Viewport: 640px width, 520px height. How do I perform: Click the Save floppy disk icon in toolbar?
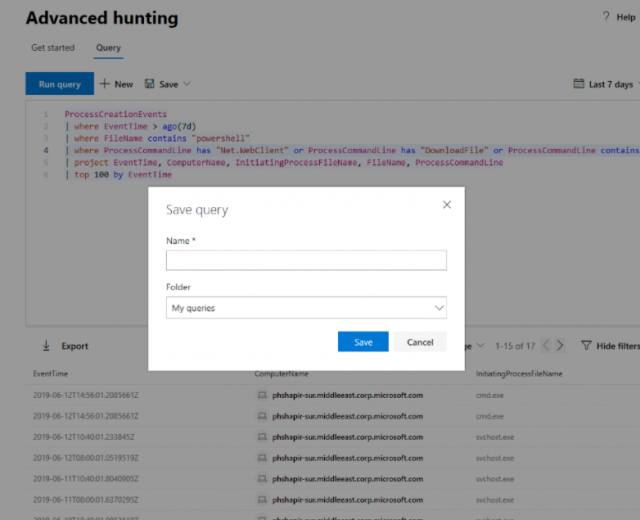150,84
